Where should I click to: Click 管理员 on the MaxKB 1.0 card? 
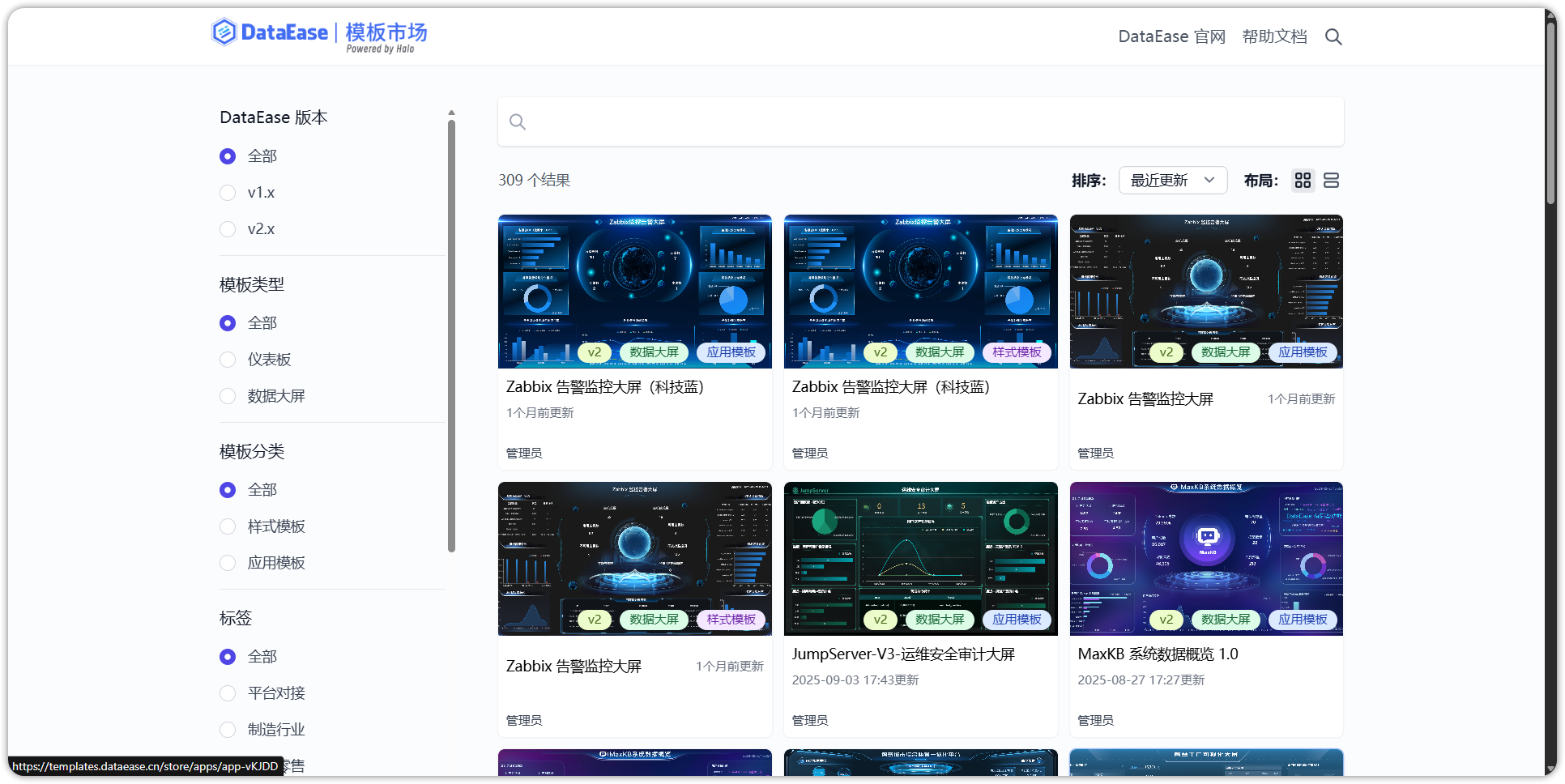tap(1096, 720)
